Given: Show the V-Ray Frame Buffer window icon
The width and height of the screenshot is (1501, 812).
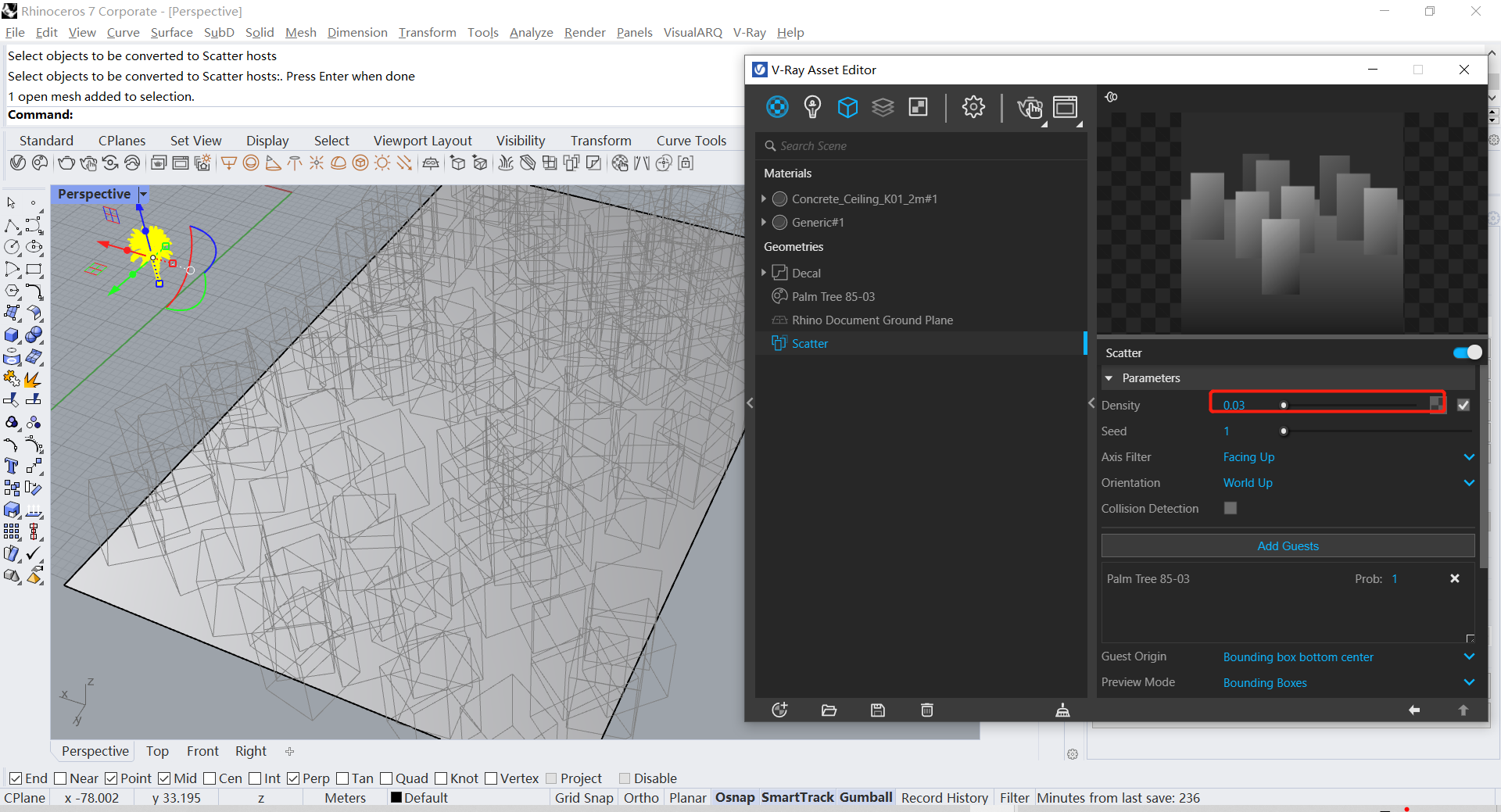Looking at the screenshot, I should click(1065, 107).
